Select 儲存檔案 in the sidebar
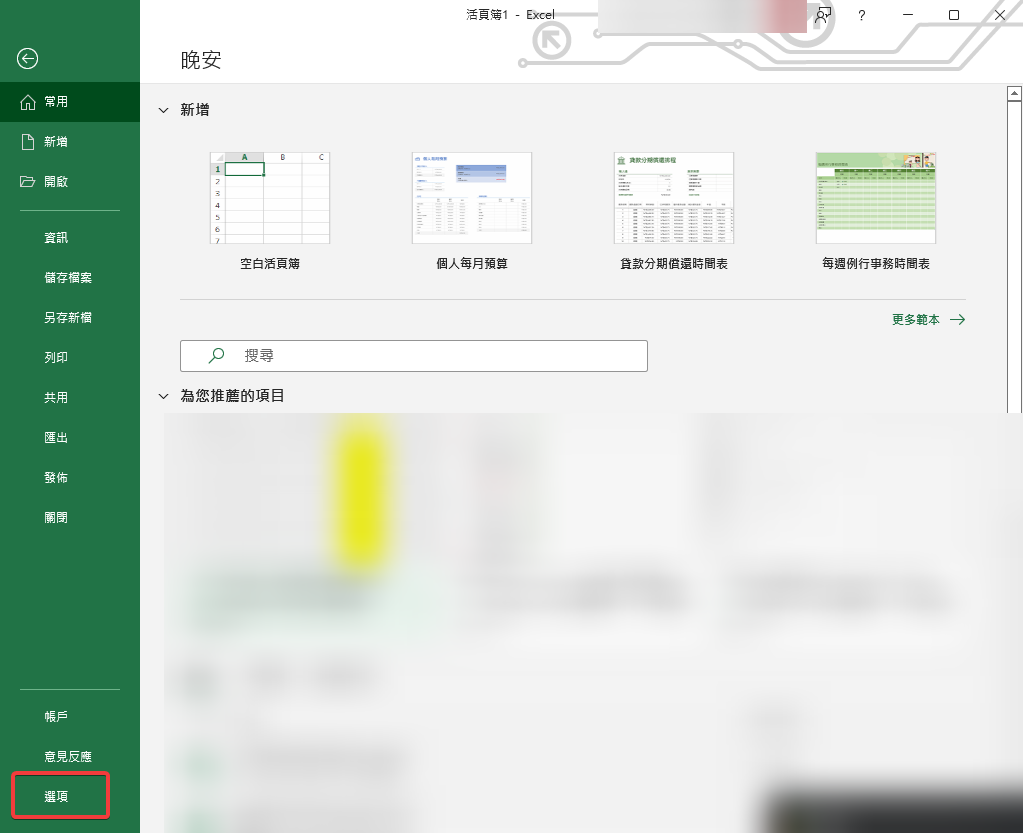 pos(70,278)
